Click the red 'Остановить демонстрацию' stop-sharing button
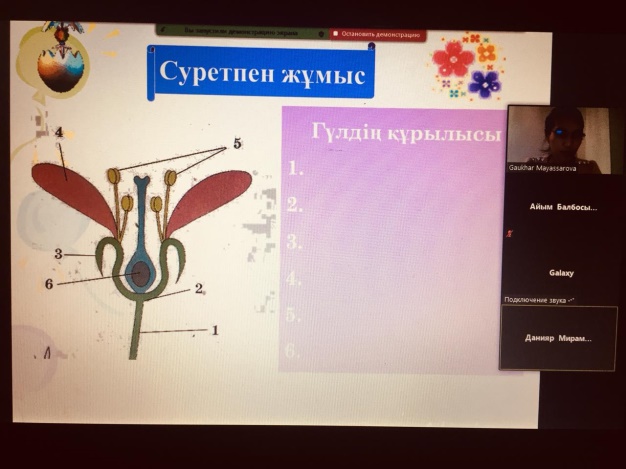 click(x=377, y=34)
